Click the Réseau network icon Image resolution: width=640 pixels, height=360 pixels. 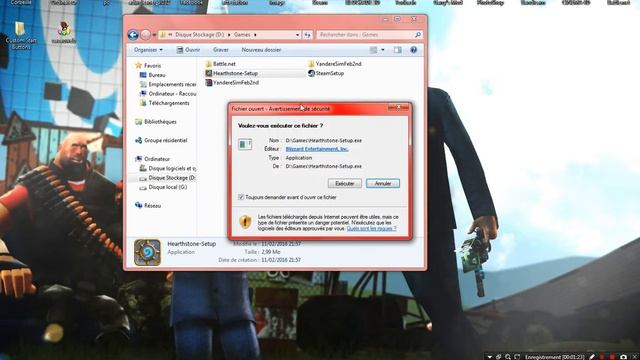pos(138,205)
